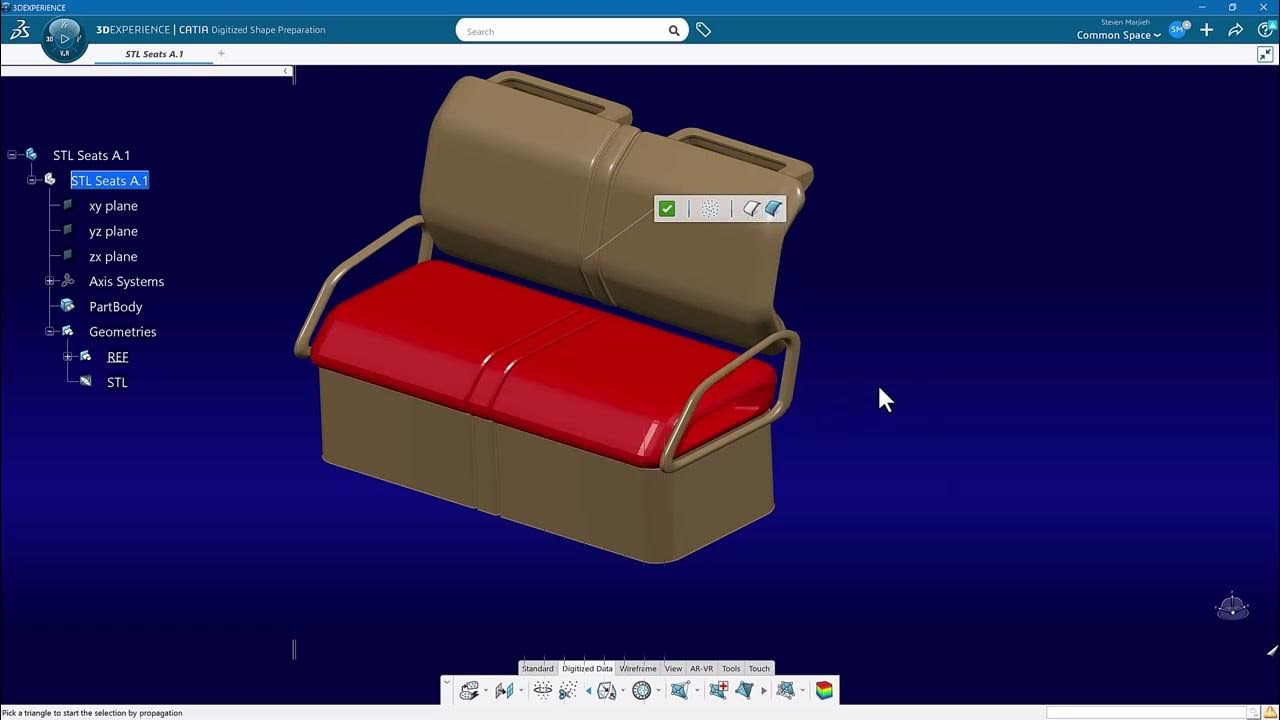
Task: Collapse the Geometries node
Action: pos(49,331)
